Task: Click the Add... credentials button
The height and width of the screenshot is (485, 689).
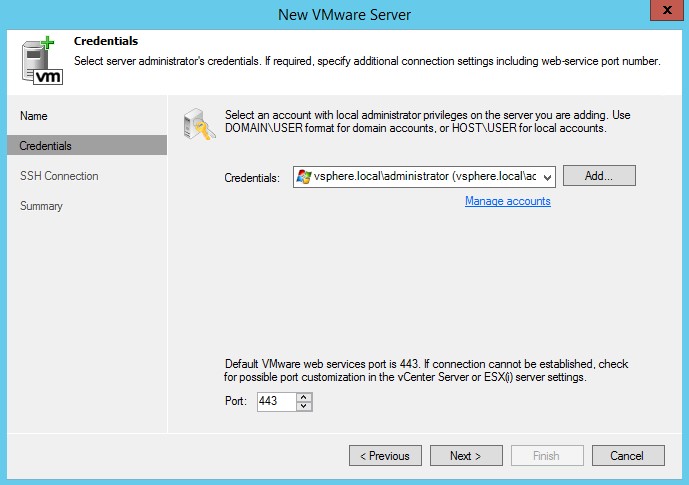Action: (599, 176)
